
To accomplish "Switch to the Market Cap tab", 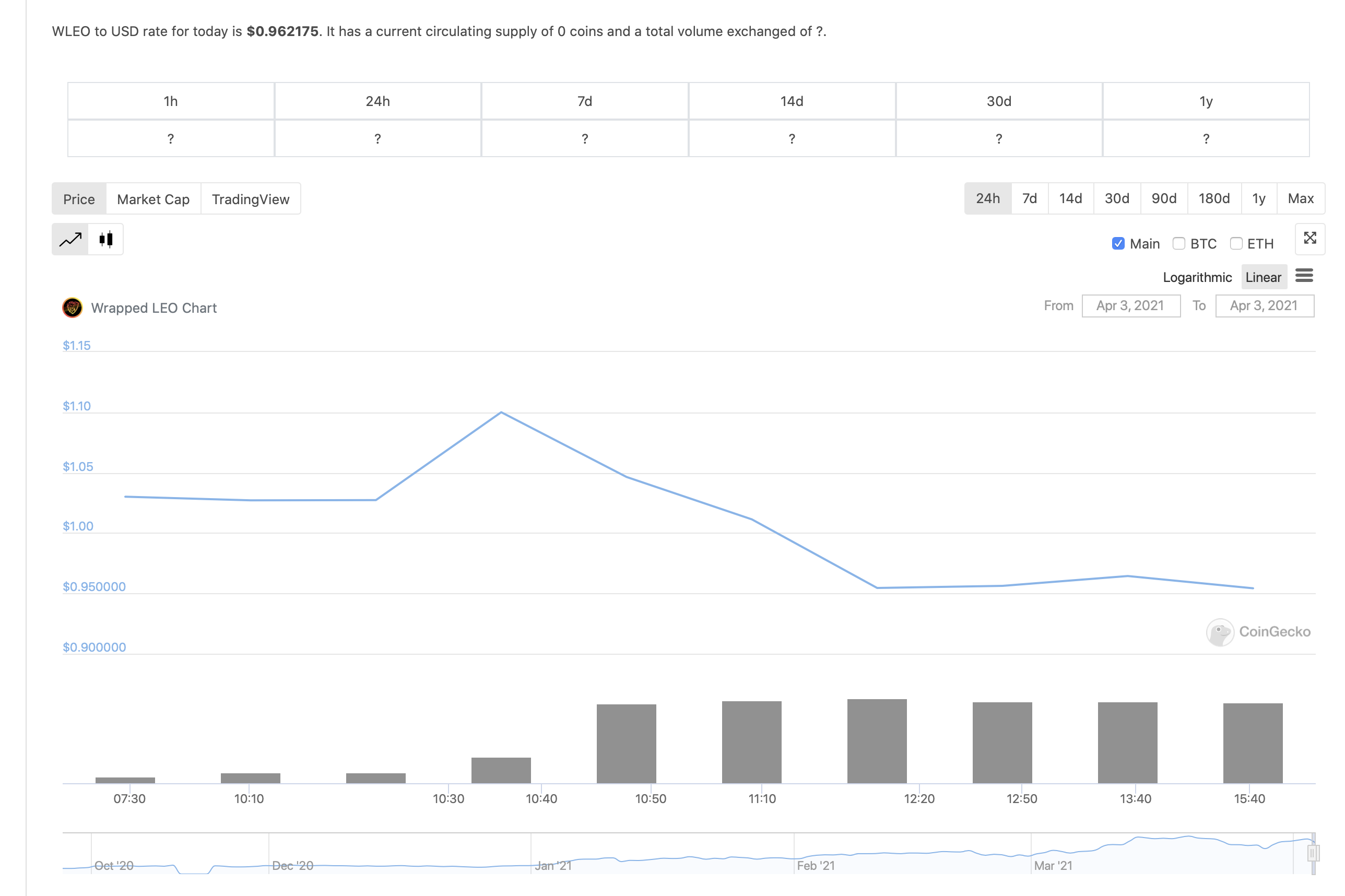I will pyautogui.click(x=153, y=199).
